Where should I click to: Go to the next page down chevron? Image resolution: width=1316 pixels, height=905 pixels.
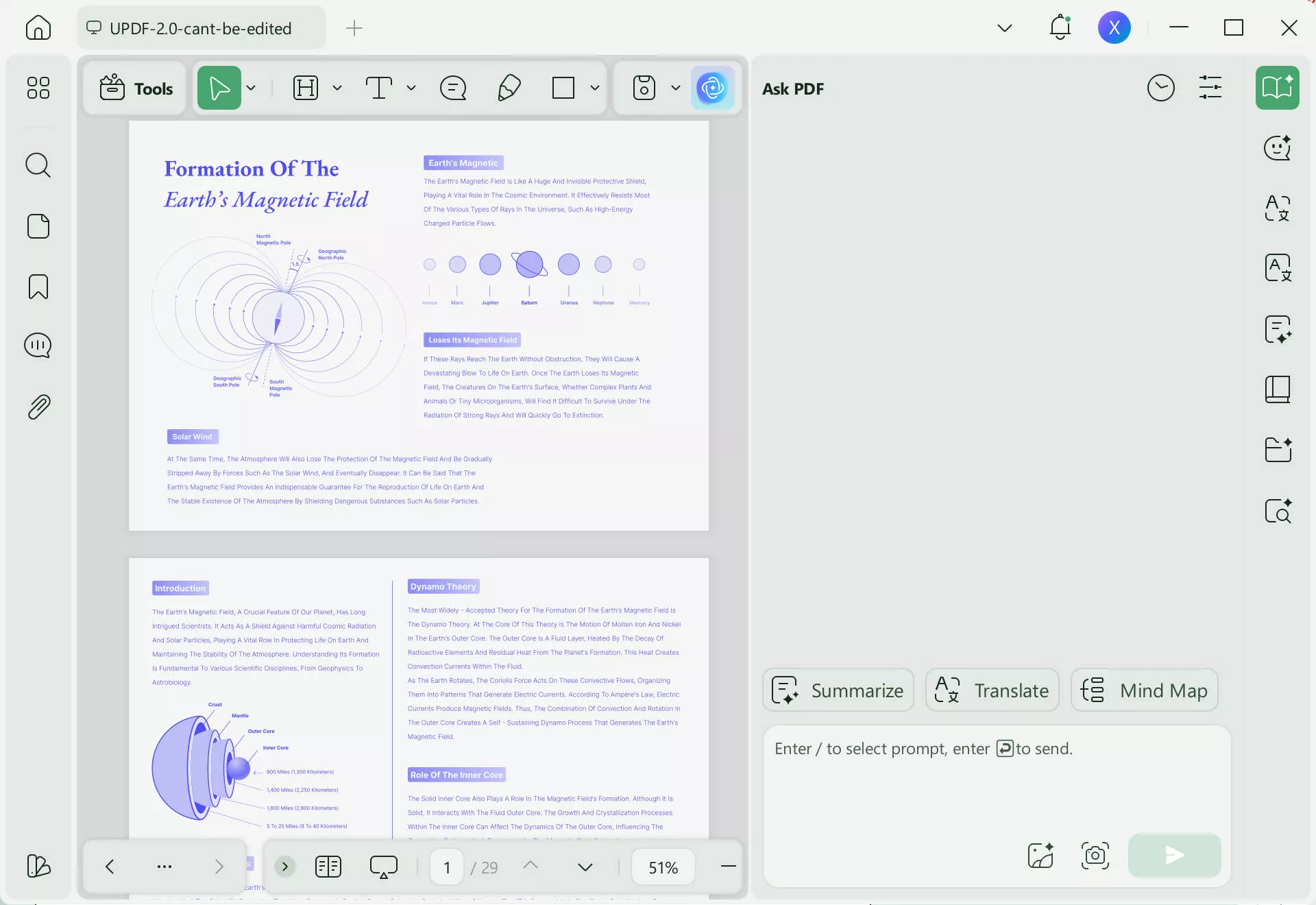coord(585,867)
